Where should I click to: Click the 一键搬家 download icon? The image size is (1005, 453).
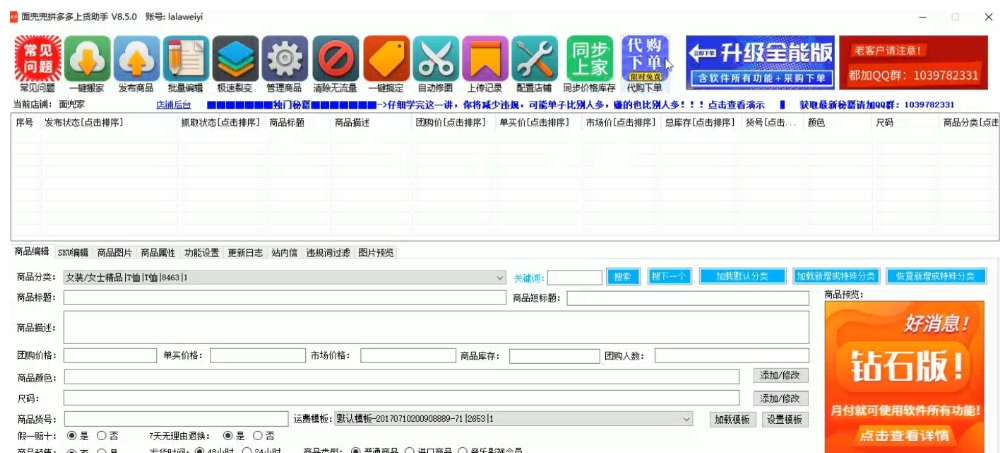[87, 59]
